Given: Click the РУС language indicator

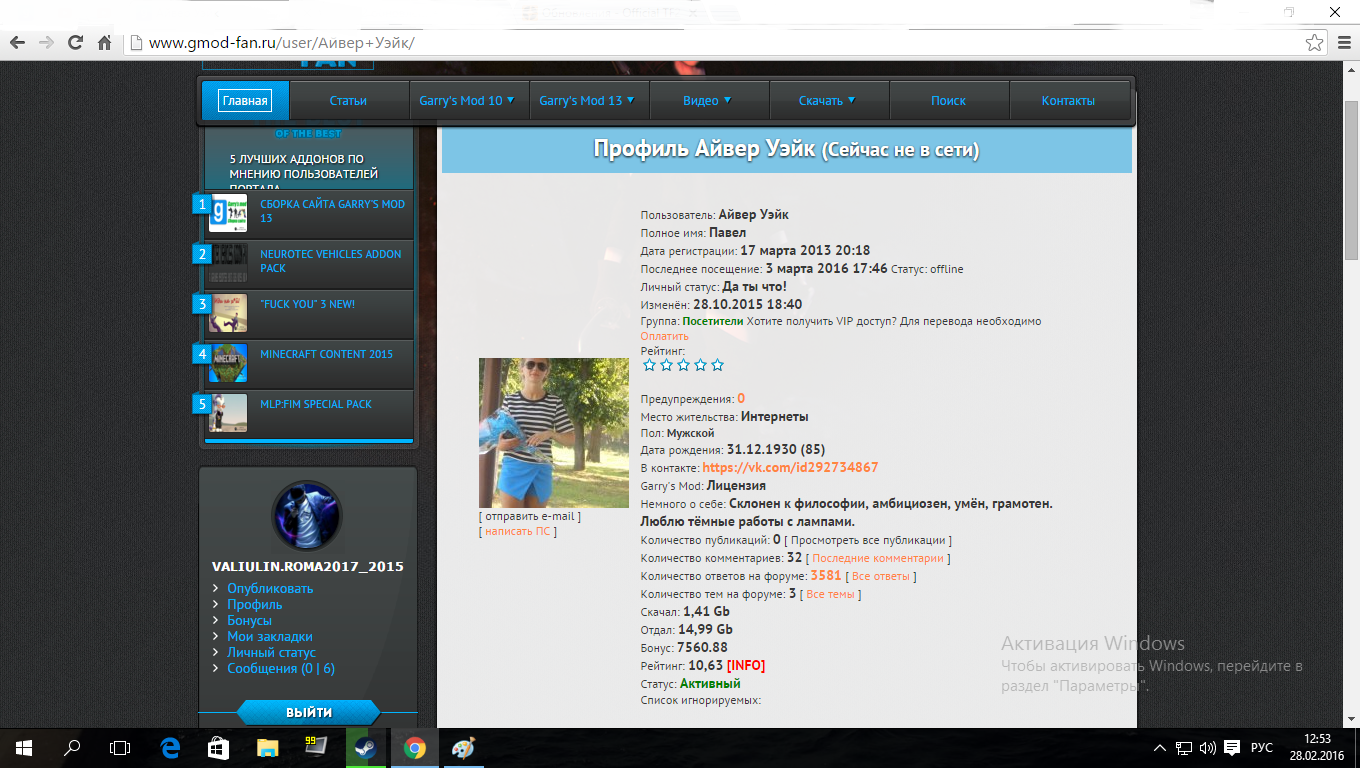Looking at the screenshot, I should coord(1262,748).
